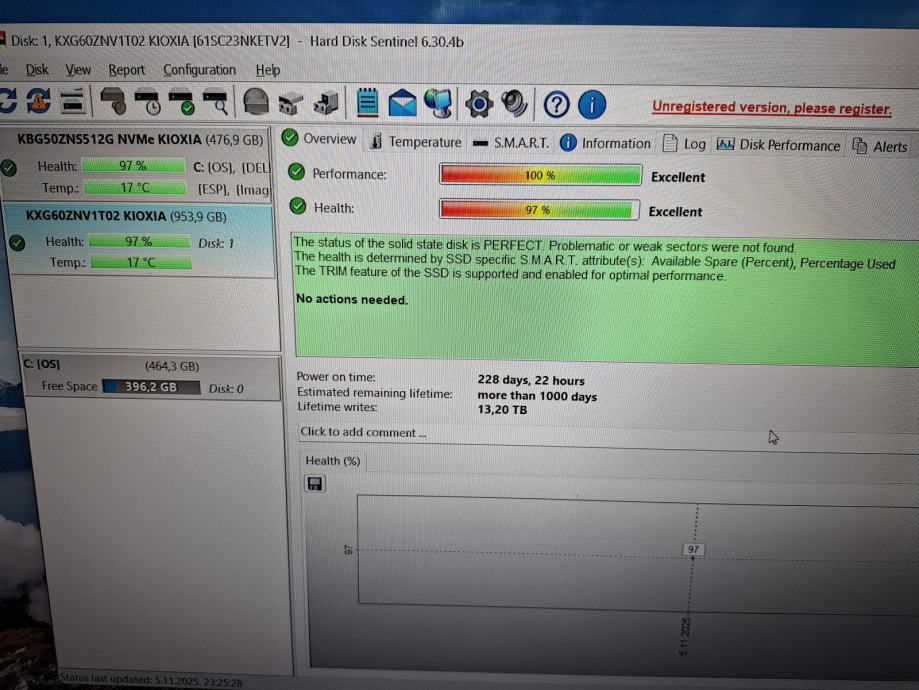
Task: Click the disk with stethoscope test icon
Action: pyautogui.click(x=114, y=101)
